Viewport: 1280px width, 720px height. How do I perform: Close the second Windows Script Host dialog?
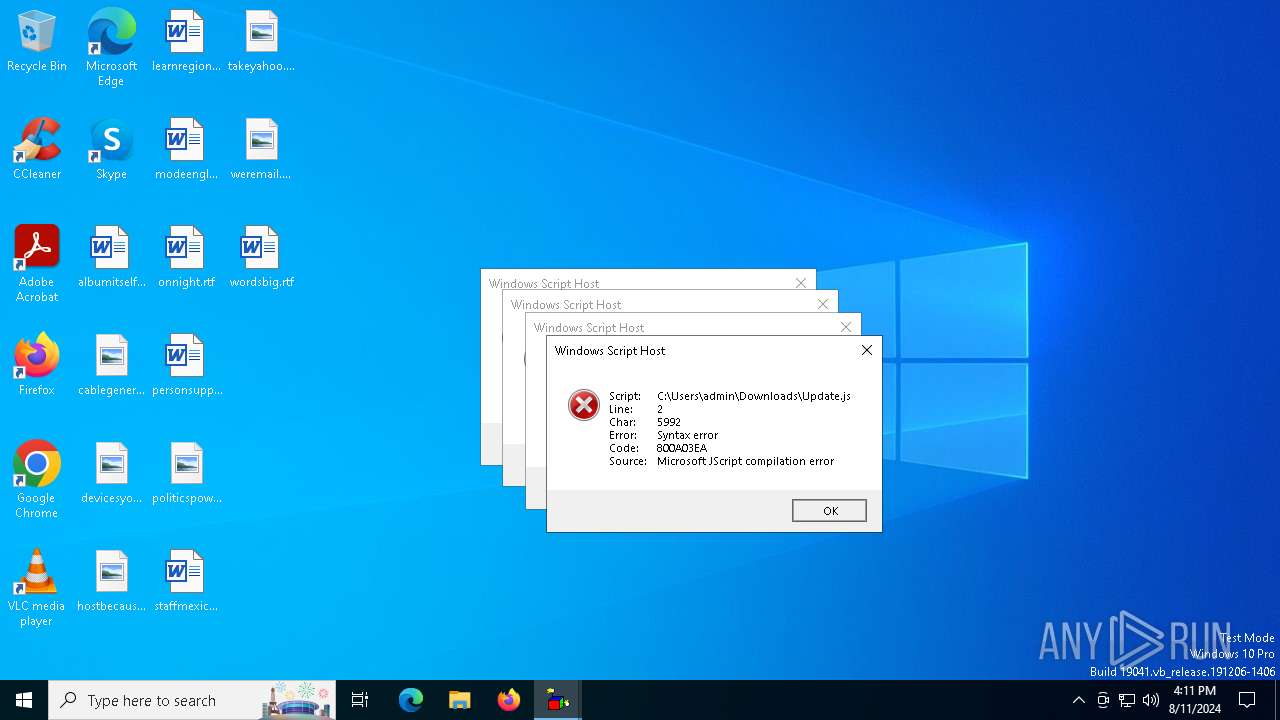823,304
